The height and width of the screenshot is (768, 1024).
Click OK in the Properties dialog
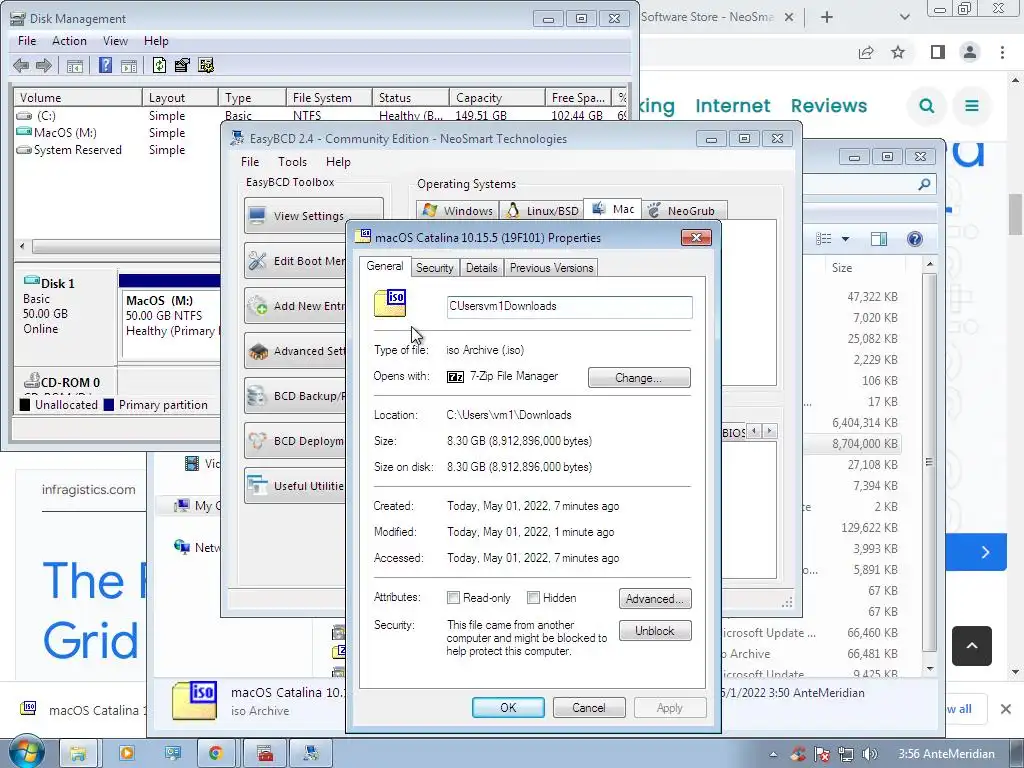(x=508, y=707)
